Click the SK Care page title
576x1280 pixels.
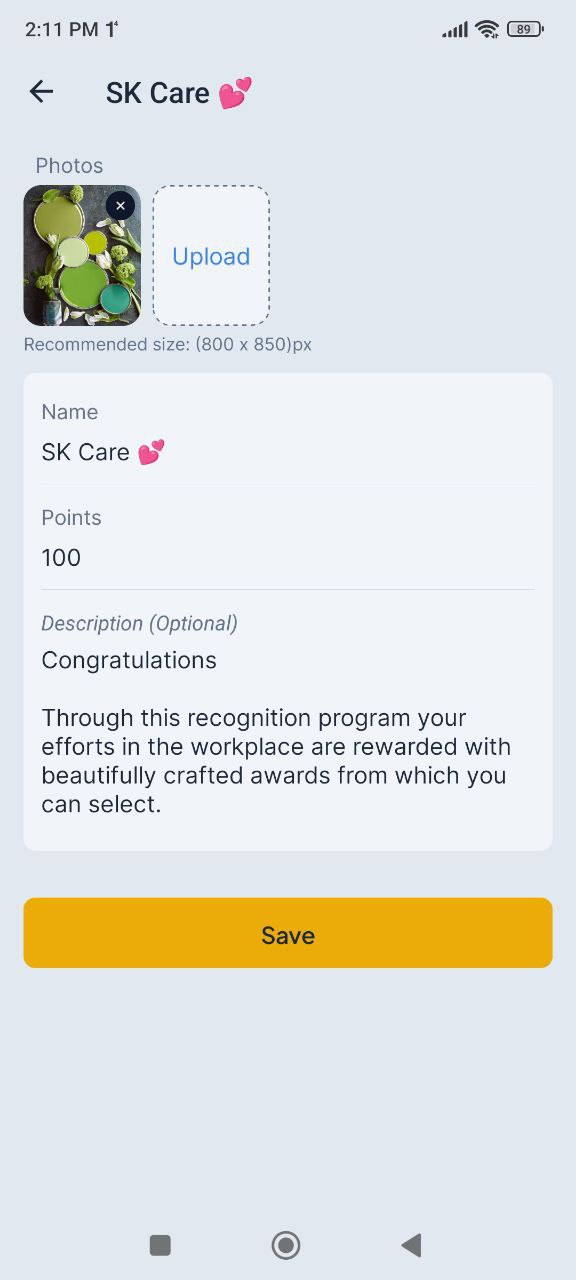coord(179,93)
